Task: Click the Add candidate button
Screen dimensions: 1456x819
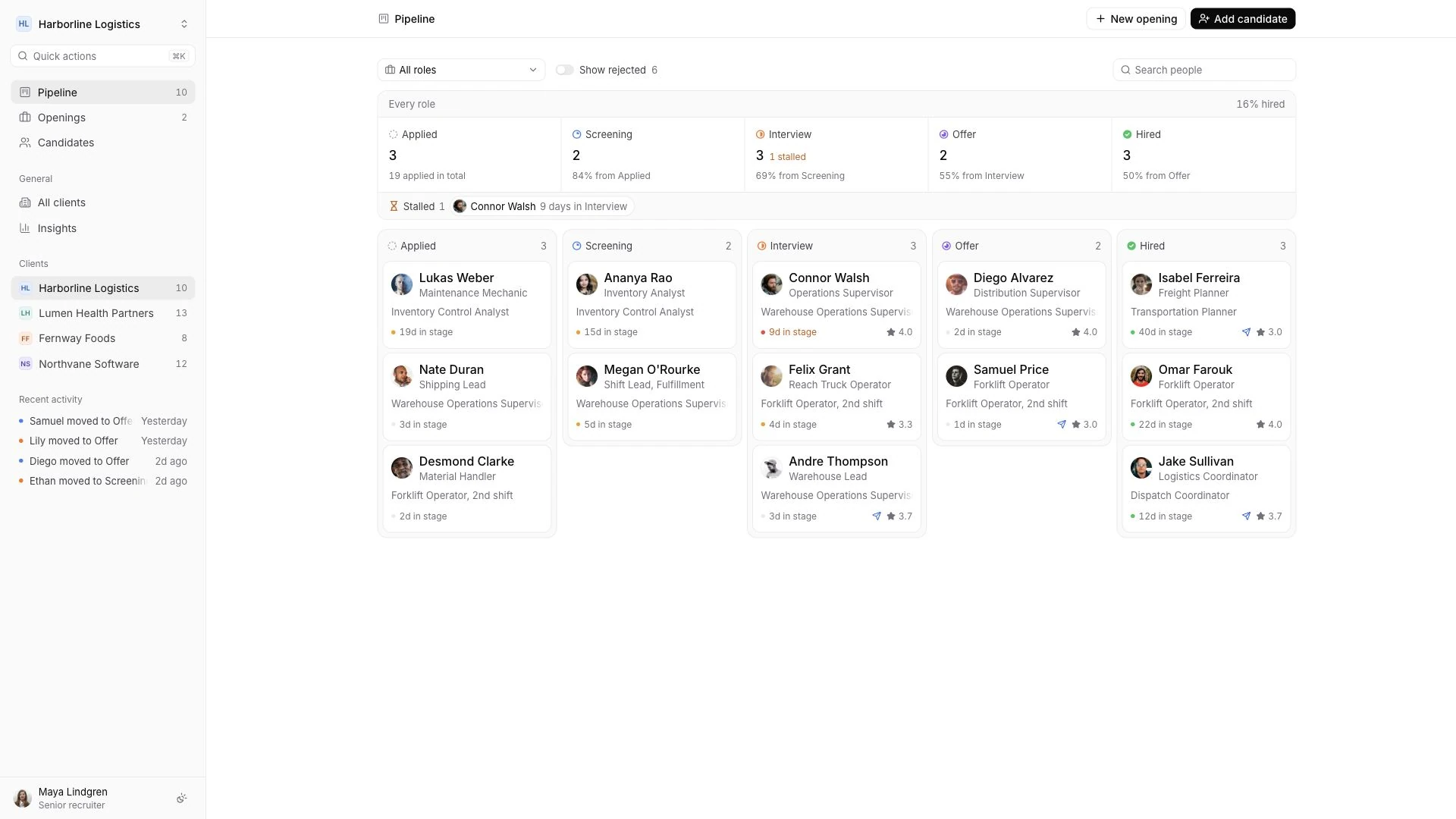Action: point(1243,19)
